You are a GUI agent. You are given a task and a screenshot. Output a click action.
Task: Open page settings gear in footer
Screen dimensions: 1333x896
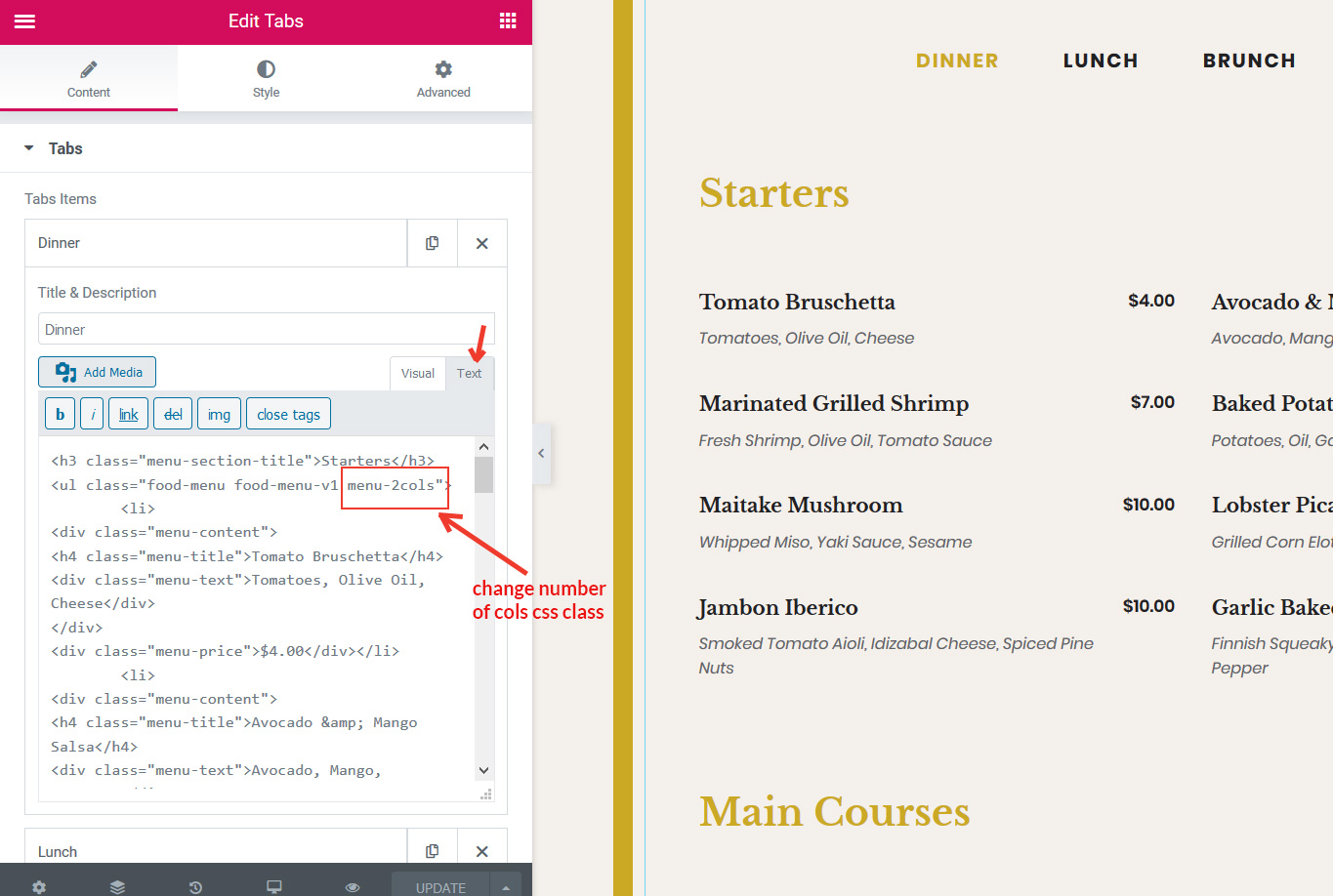coord(38,886)
